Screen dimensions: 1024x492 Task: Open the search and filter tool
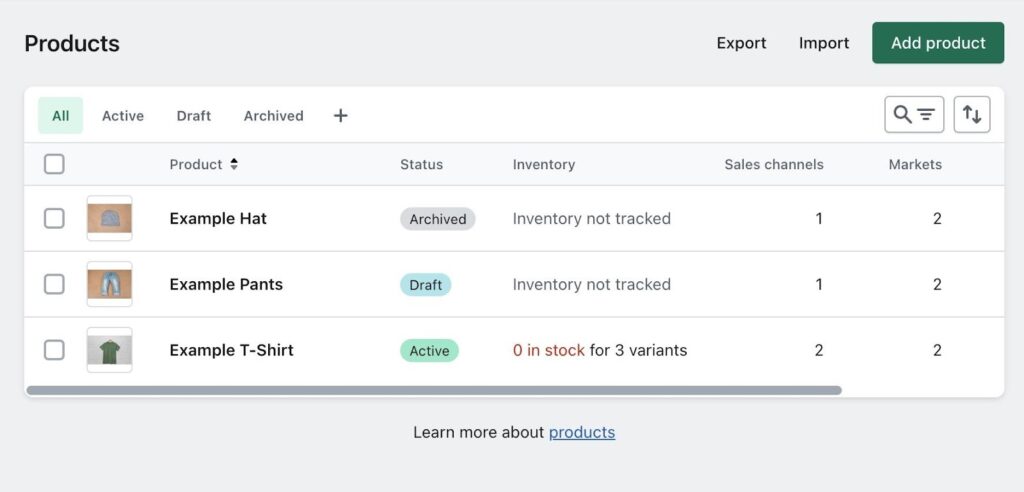[913, 115]
